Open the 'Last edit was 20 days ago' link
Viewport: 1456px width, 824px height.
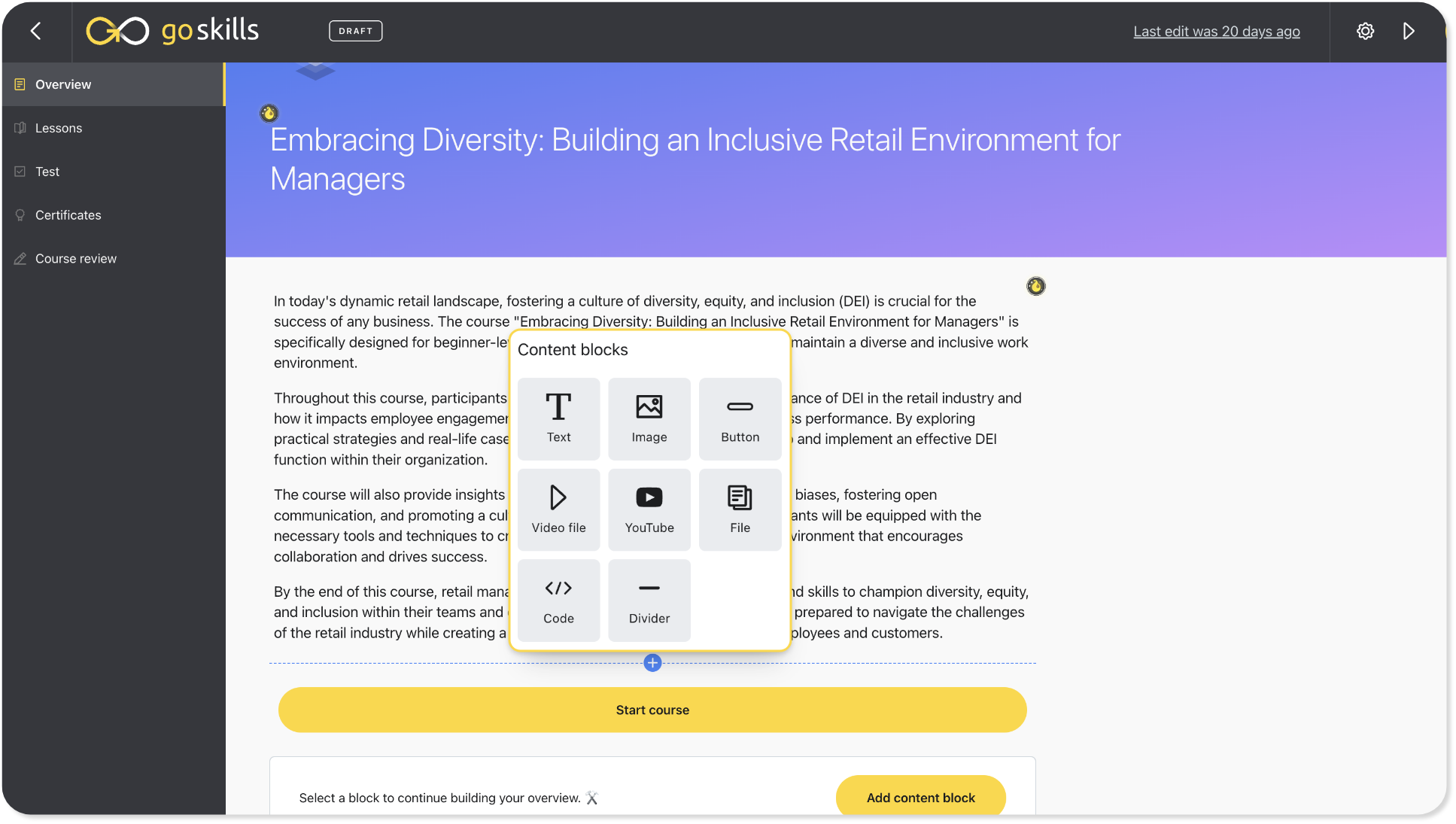click(1217, 31)
